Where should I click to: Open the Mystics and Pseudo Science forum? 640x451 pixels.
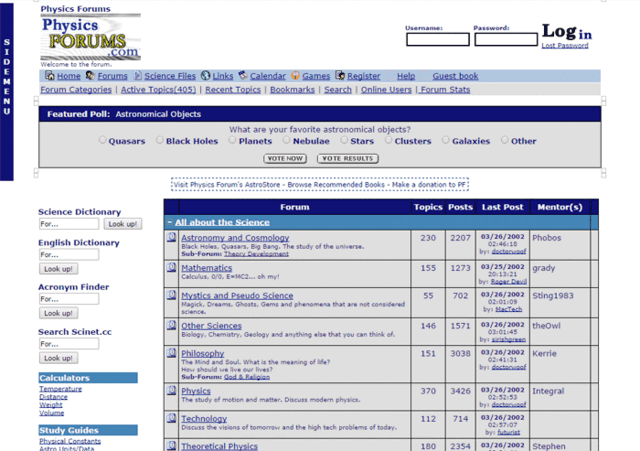point(237,295)
